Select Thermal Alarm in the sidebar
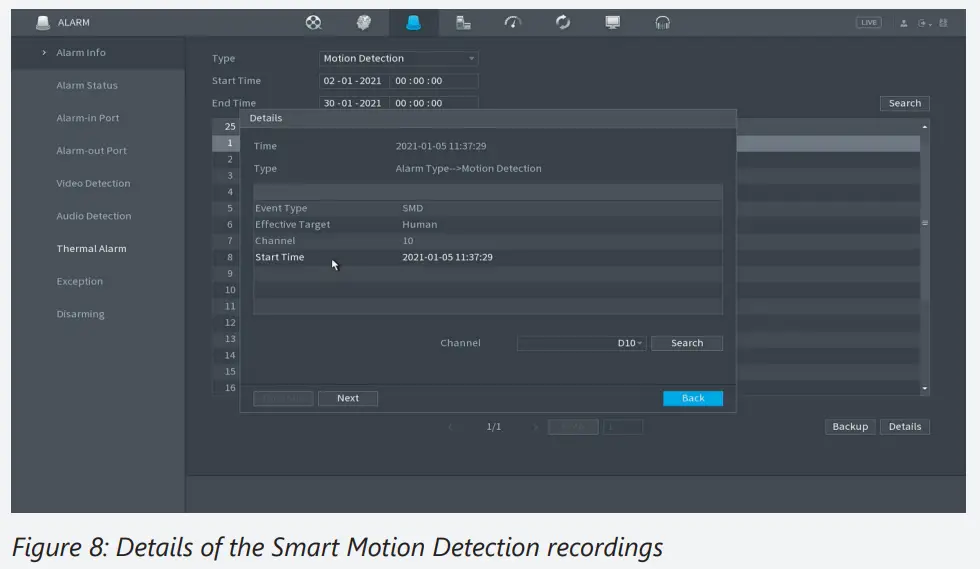This screenshot has width=980, height=569. (x=91, y=249)
